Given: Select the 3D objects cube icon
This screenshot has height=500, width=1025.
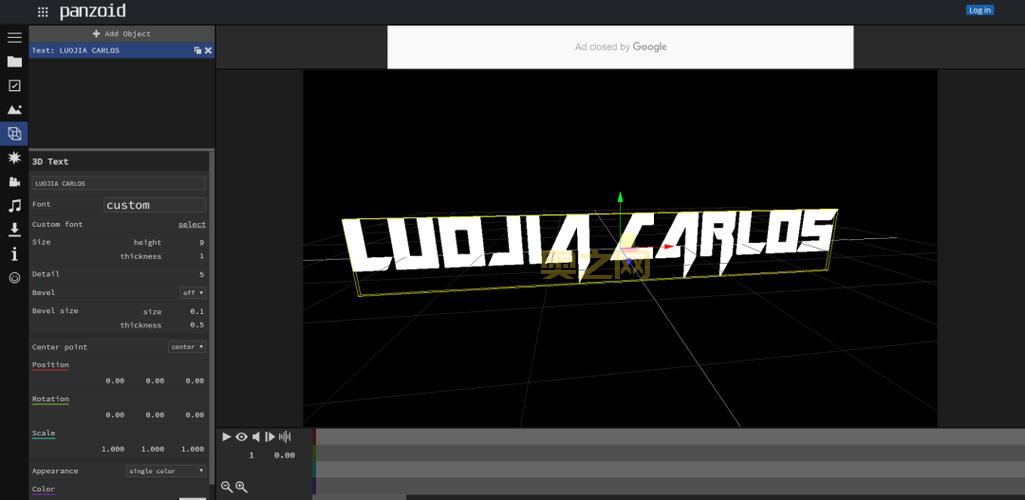Looking at the screenshot, I should [14, 134].
